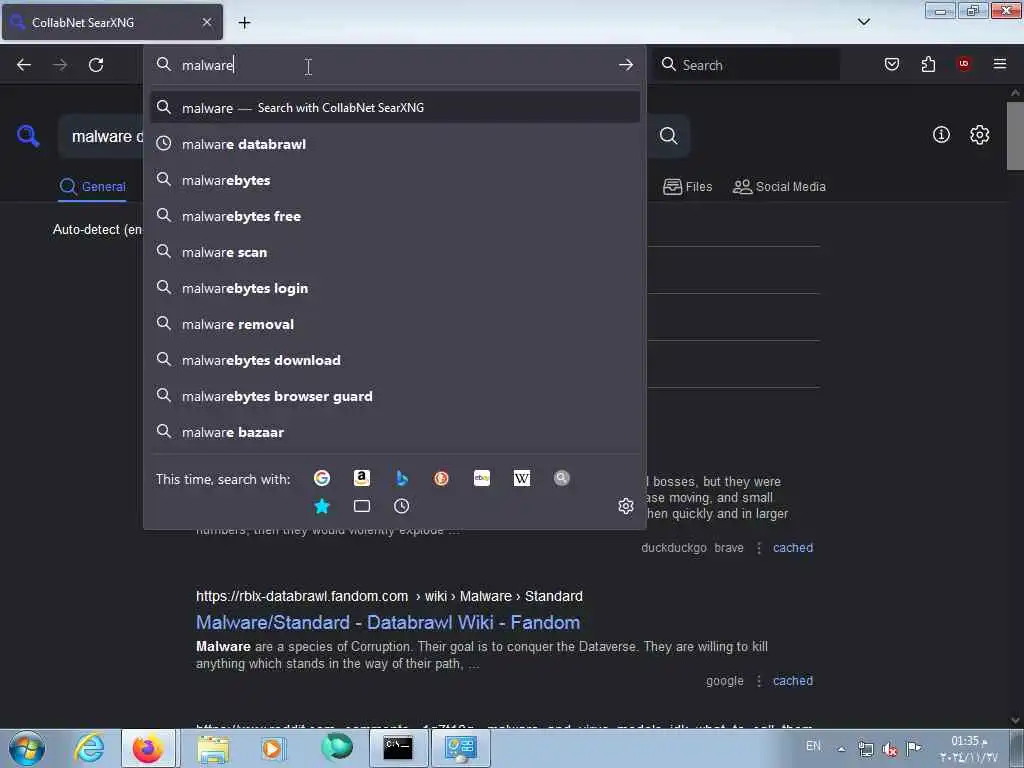Search open tabs with the tab icon

[362, 506]
